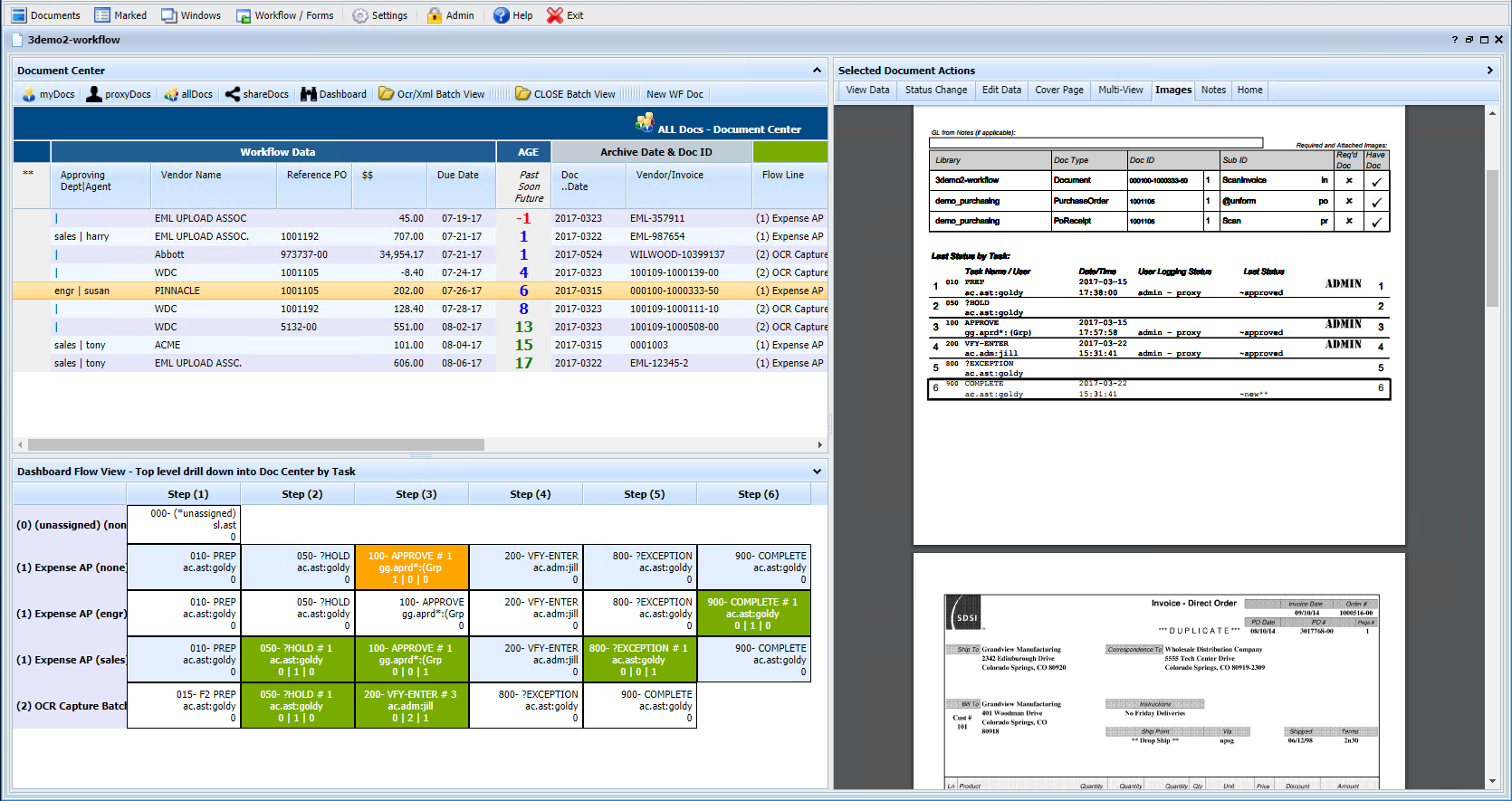Image resolution: width=1512 pixels, height=801 pixels.
Task: Click the help question mark in title bar
Action: 1455,40
